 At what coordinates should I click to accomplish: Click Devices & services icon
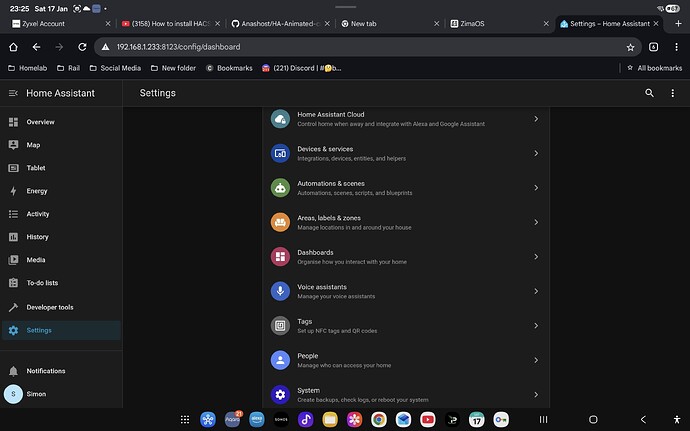tap(280, 153)
